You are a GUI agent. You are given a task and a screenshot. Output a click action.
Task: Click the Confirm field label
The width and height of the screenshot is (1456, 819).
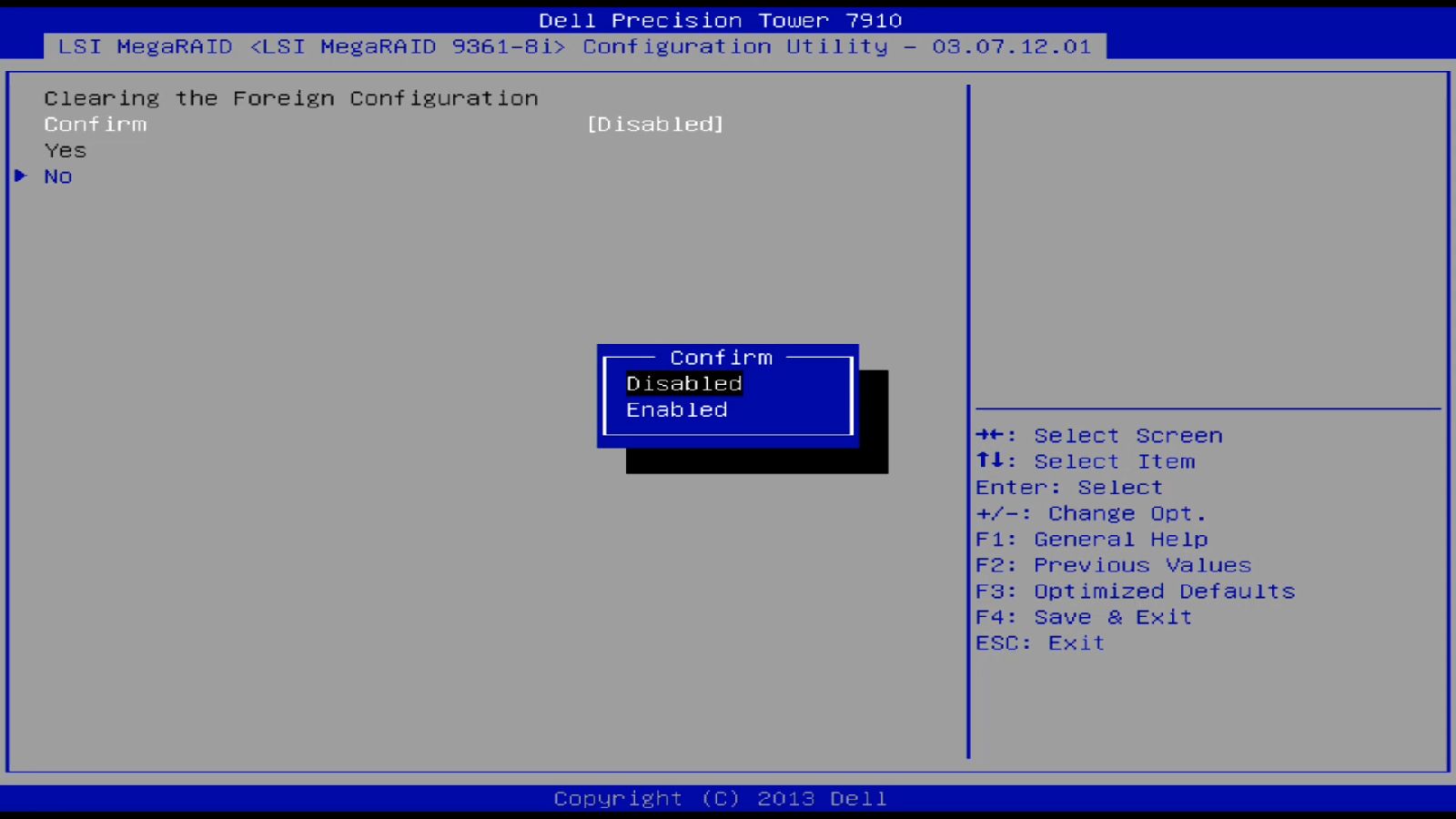click(95, 124)
